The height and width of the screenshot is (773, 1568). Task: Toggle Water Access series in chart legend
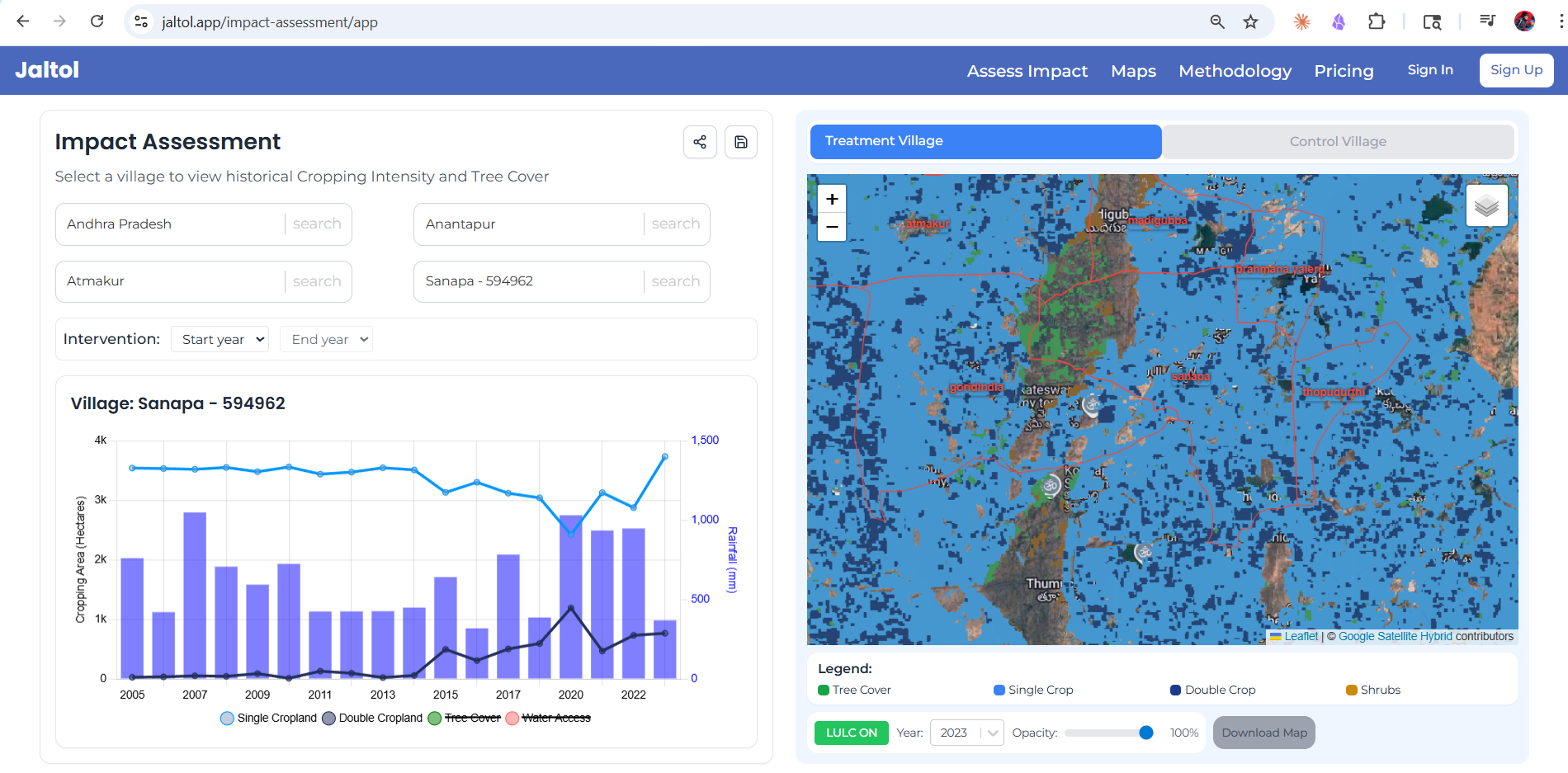(548, 718)
